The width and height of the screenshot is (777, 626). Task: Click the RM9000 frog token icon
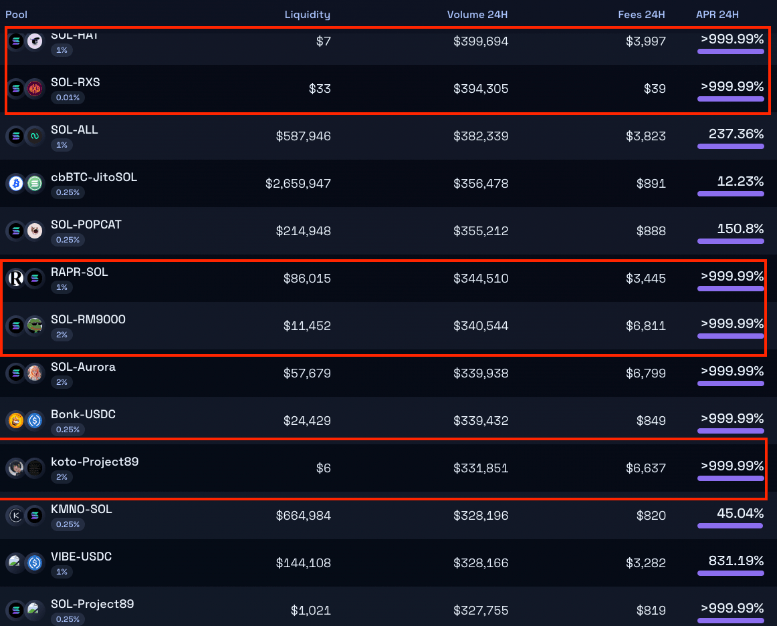pos(35,326)
